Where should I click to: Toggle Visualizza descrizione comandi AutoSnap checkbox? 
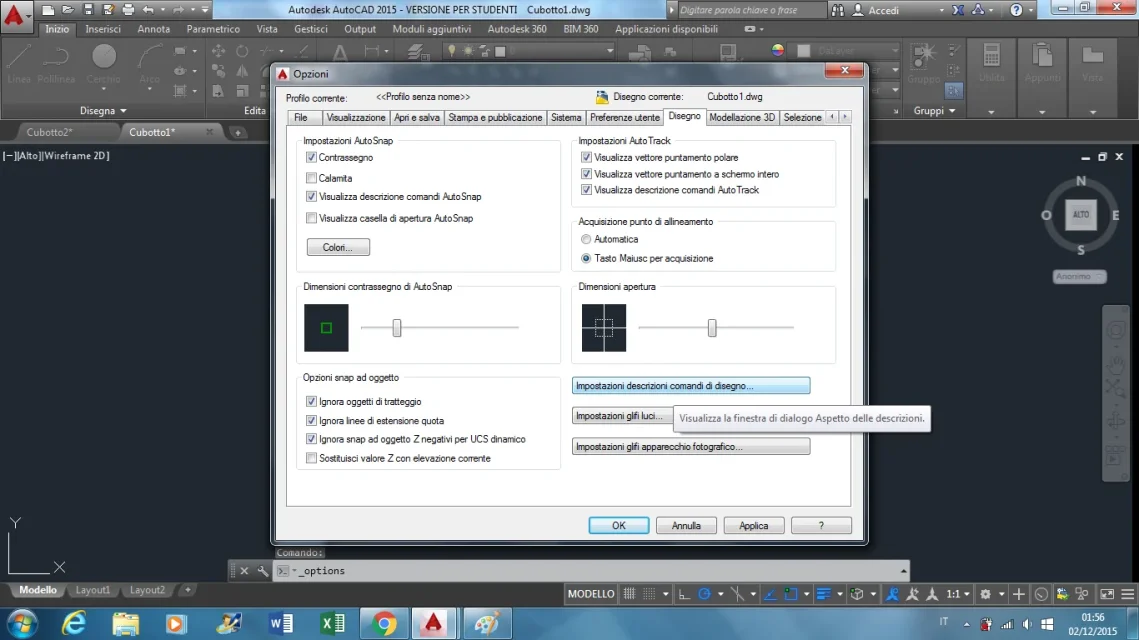(312, 197)
